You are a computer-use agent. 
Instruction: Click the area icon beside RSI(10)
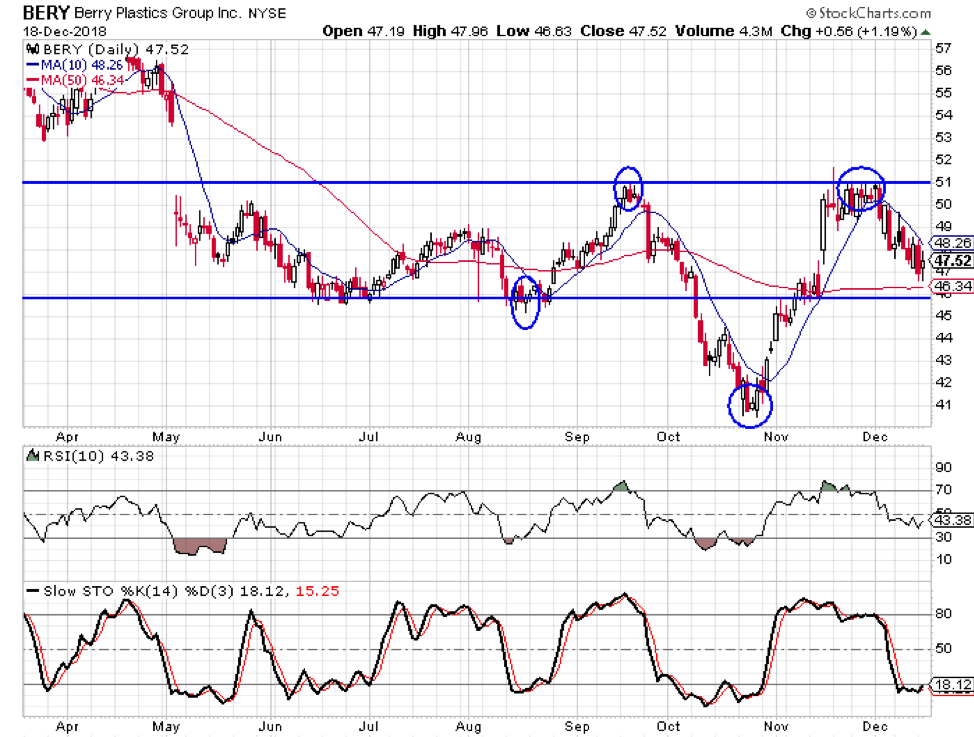[32, 456]
